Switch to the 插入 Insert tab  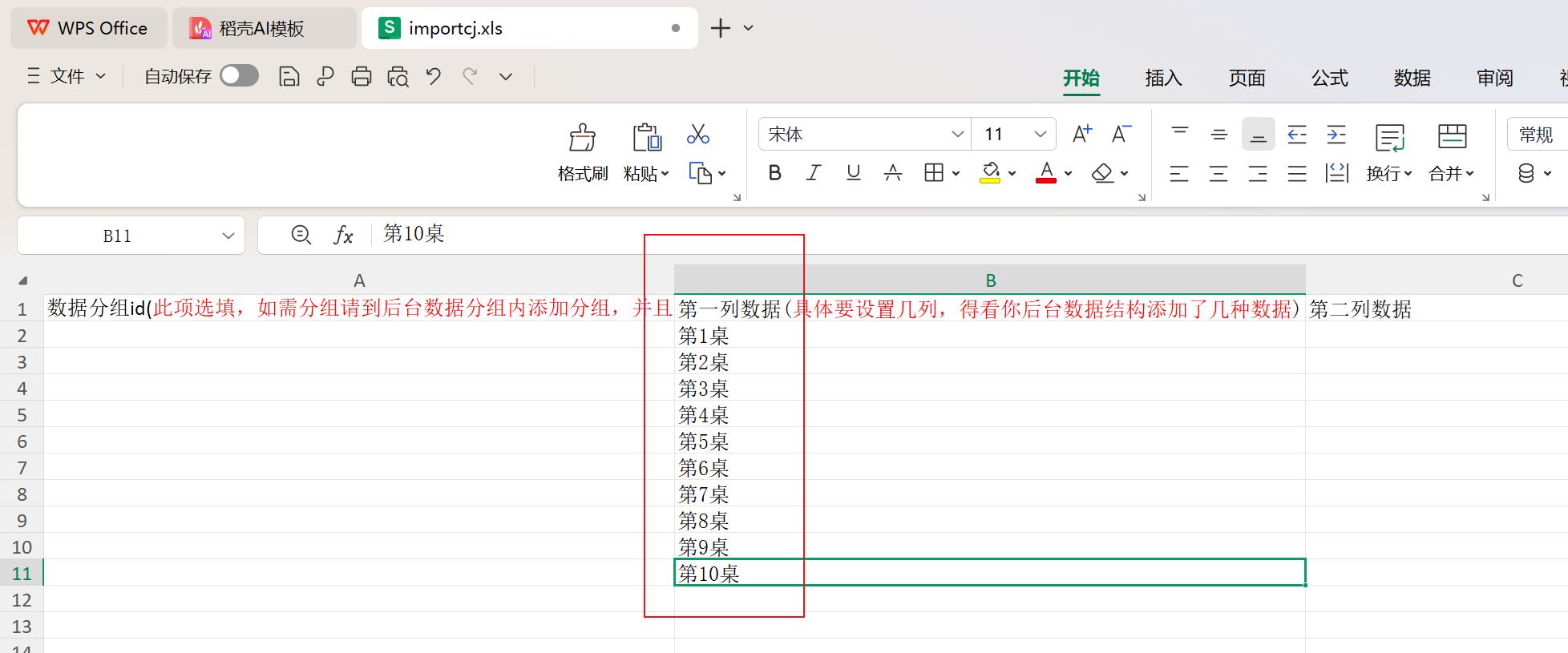click(1164, 78)
